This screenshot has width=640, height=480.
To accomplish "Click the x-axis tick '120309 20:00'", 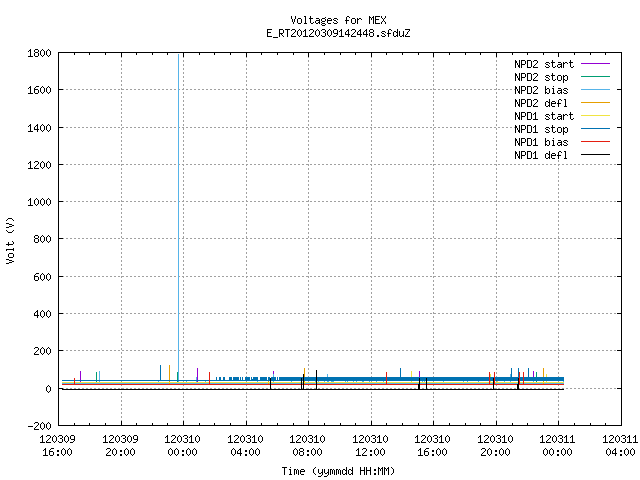I will [120, 446].
